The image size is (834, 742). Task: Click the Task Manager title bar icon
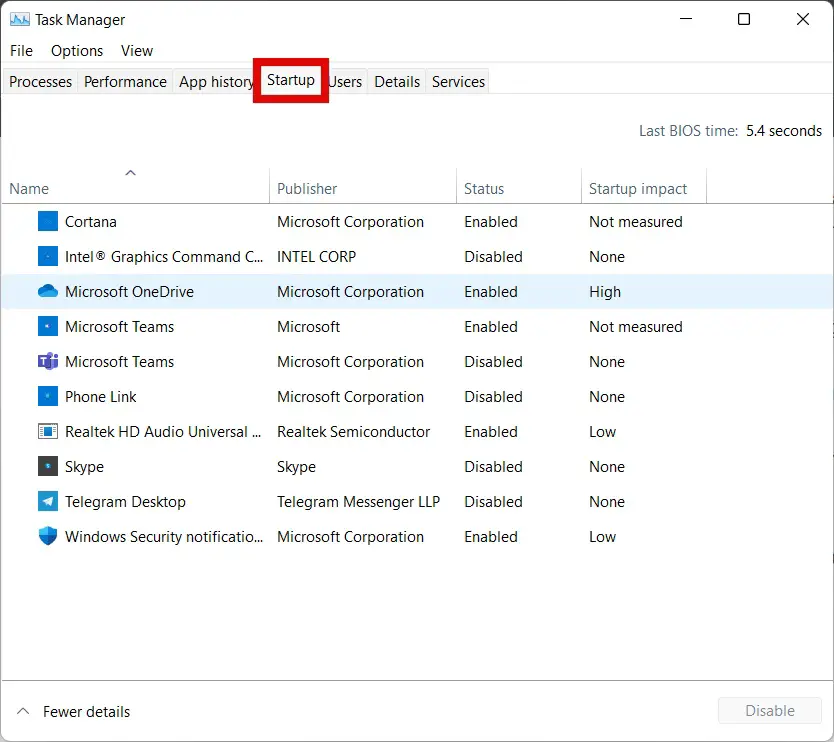[20, 20]
